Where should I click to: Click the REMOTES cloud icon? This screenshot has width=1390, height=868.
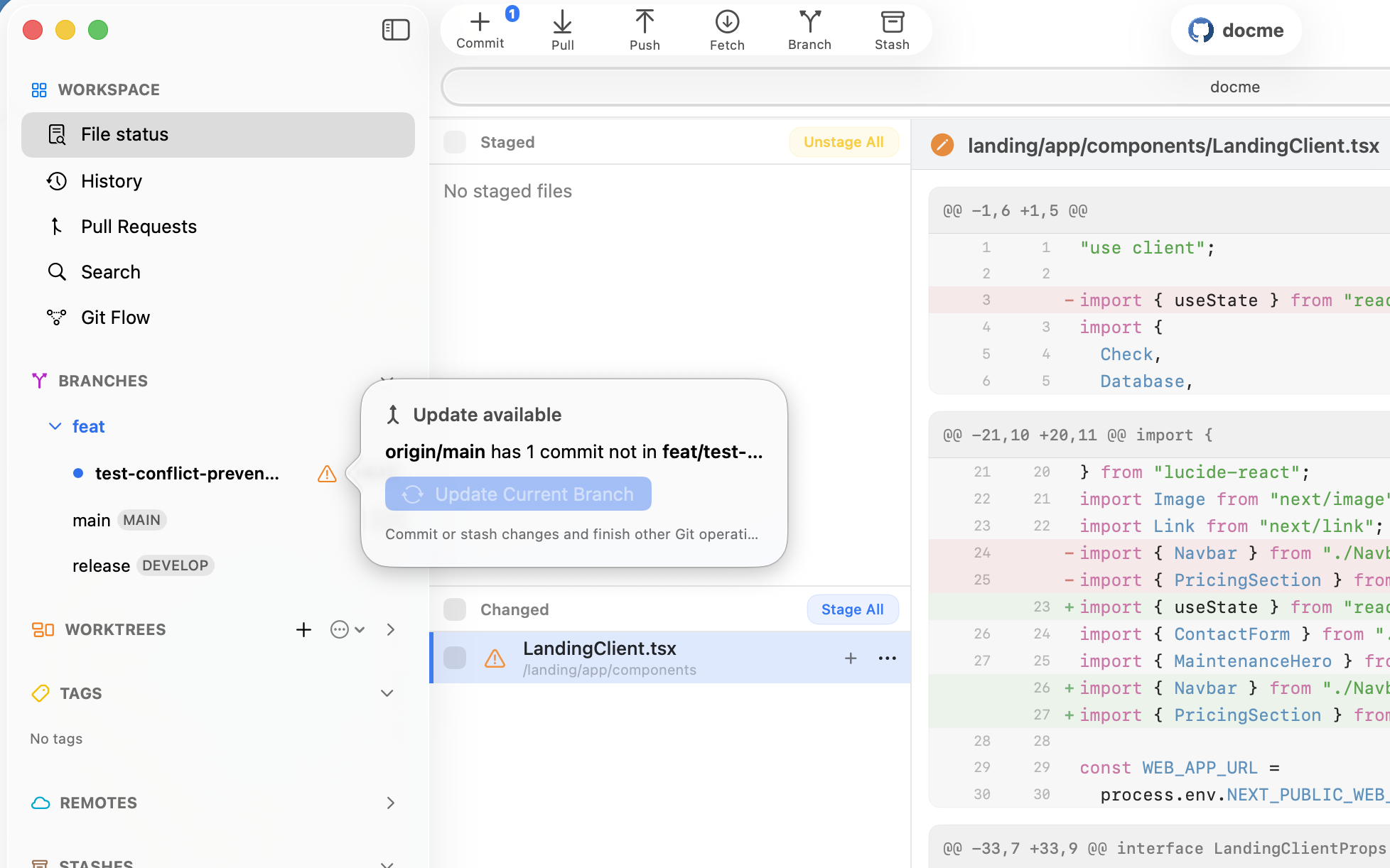pos(41,803)
